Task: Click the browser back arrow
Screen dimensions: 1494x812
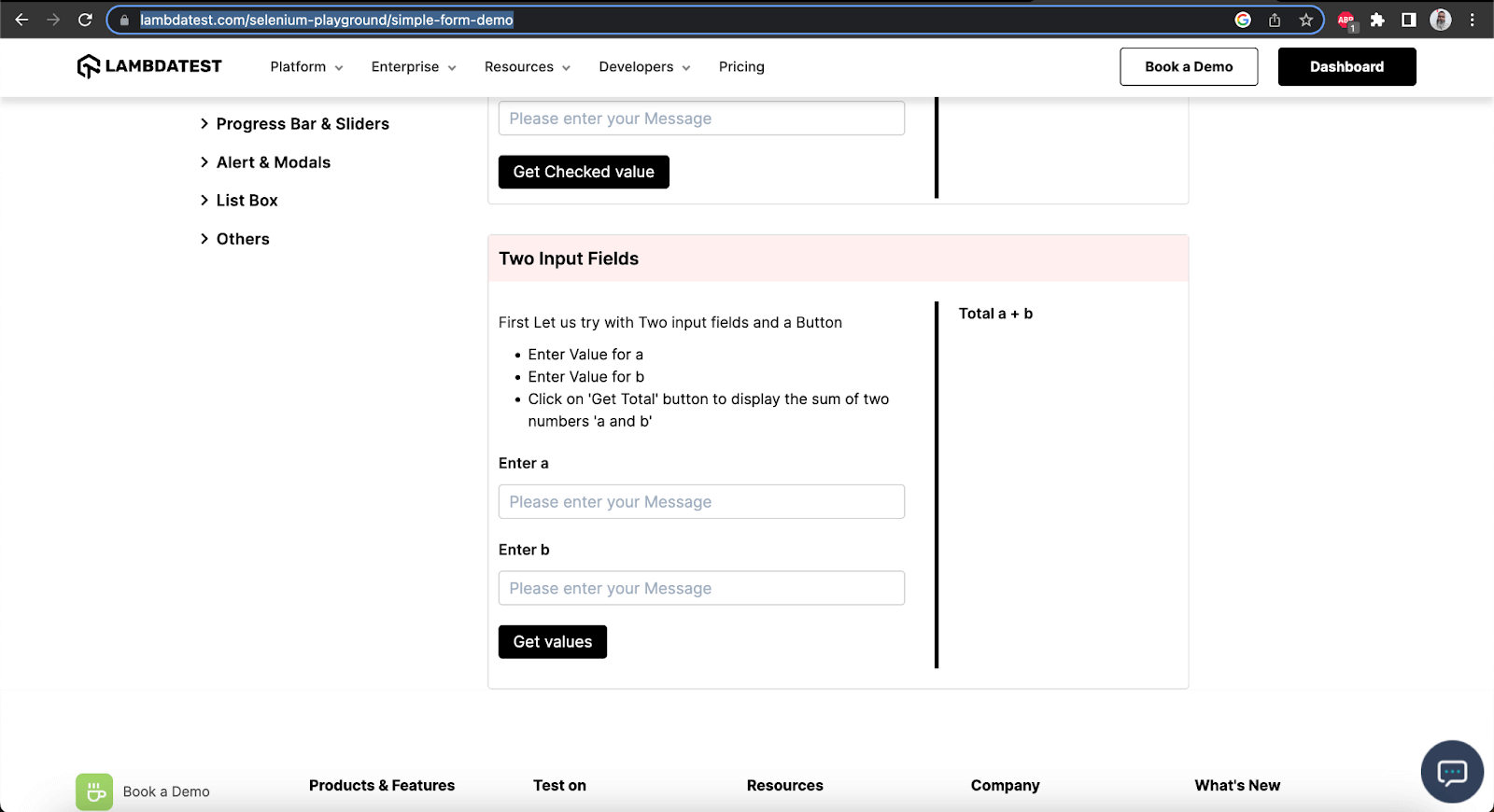Action: click(x=21, y=20)
